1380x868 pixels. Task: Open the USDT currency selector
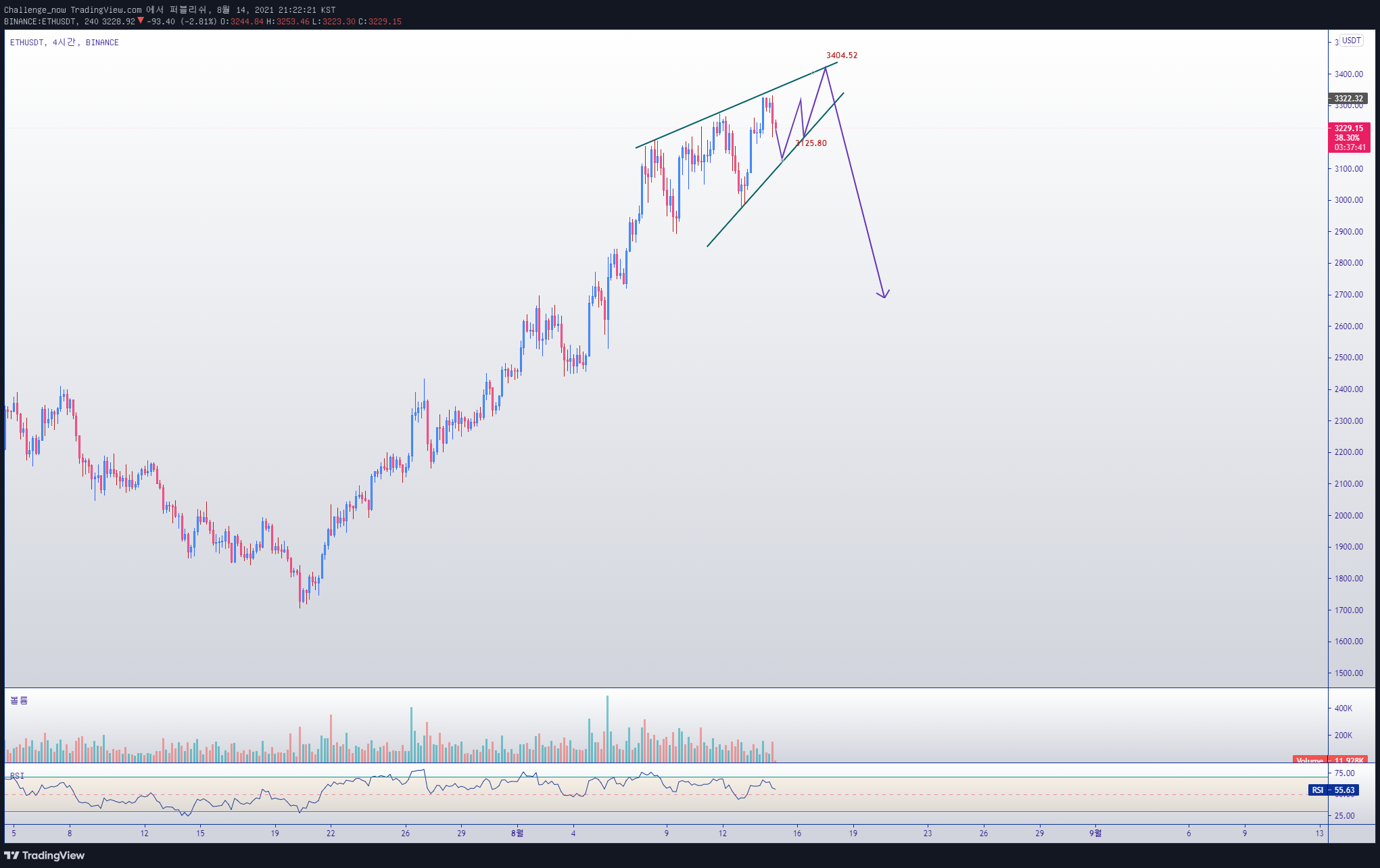coord(1351,41)
